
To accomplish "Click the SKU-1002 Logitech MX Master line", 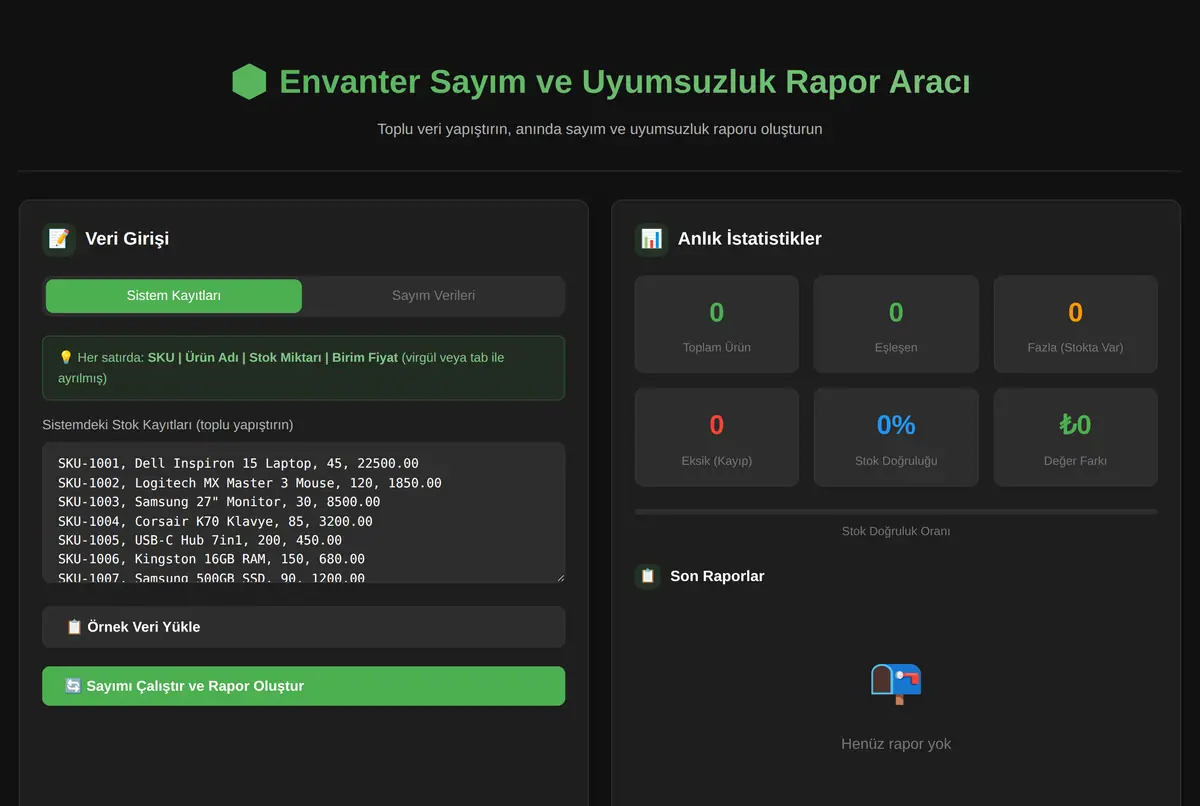I will pyautogui.click(x=250, y=483).
